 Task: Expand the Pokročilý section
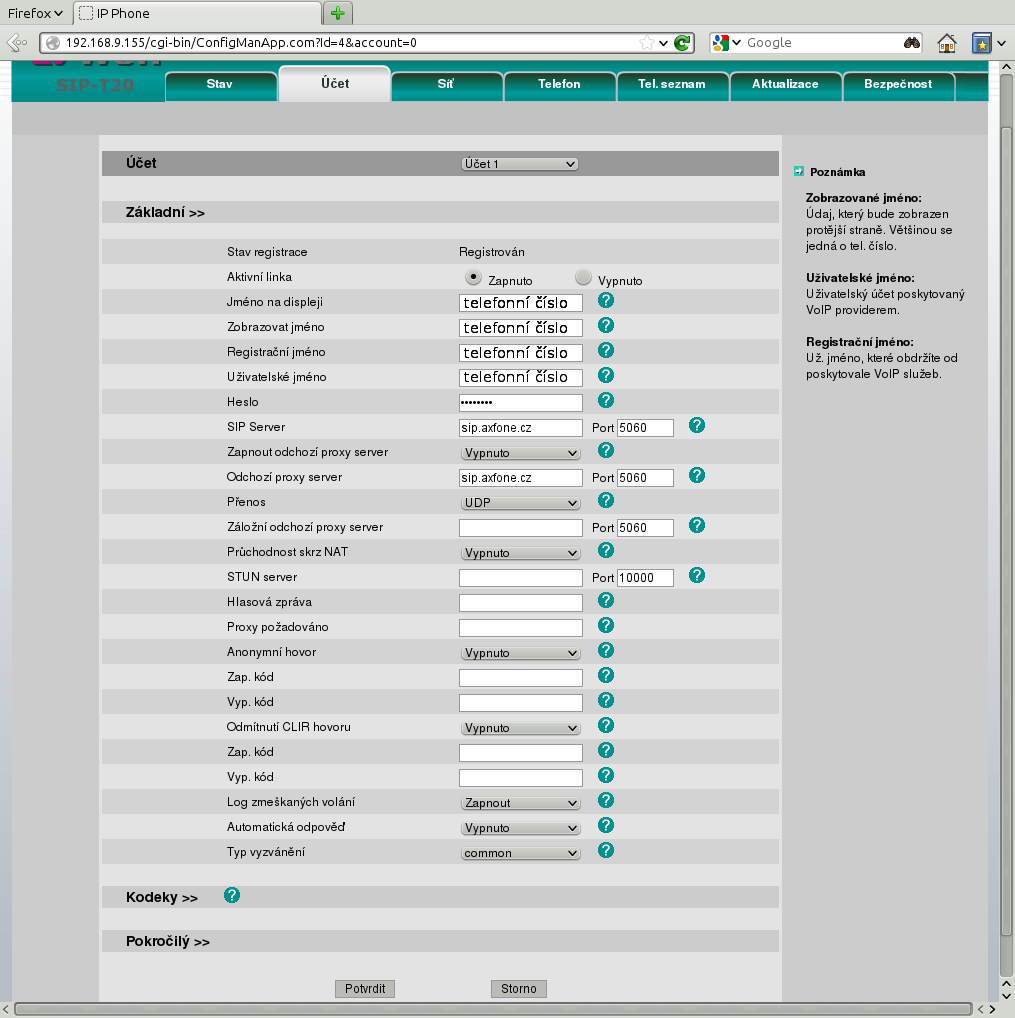(x=167, y=942)
